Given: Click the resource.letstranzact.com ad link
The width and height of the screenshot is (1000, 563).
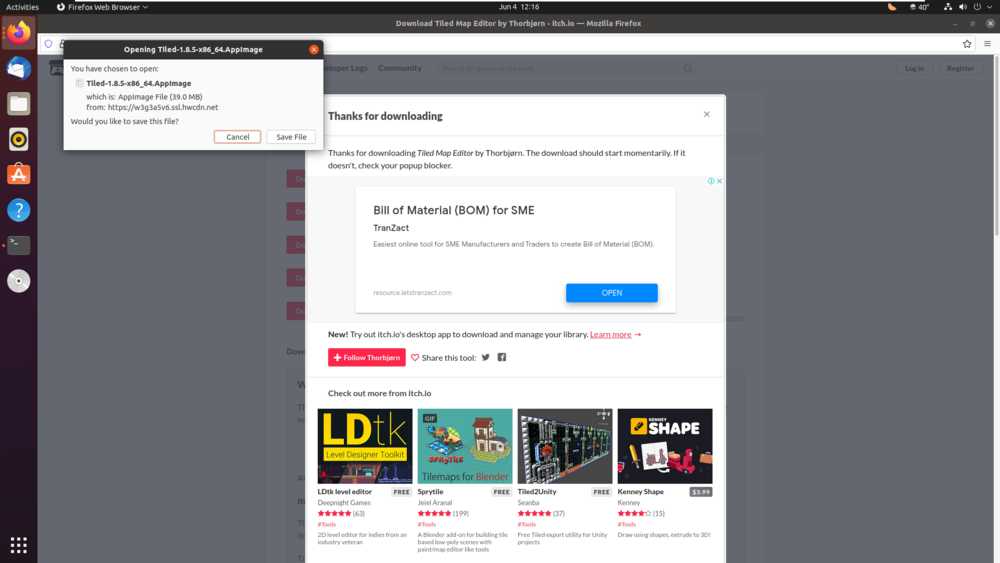Looking at the screenshot, I should click(x=413, y=293).
